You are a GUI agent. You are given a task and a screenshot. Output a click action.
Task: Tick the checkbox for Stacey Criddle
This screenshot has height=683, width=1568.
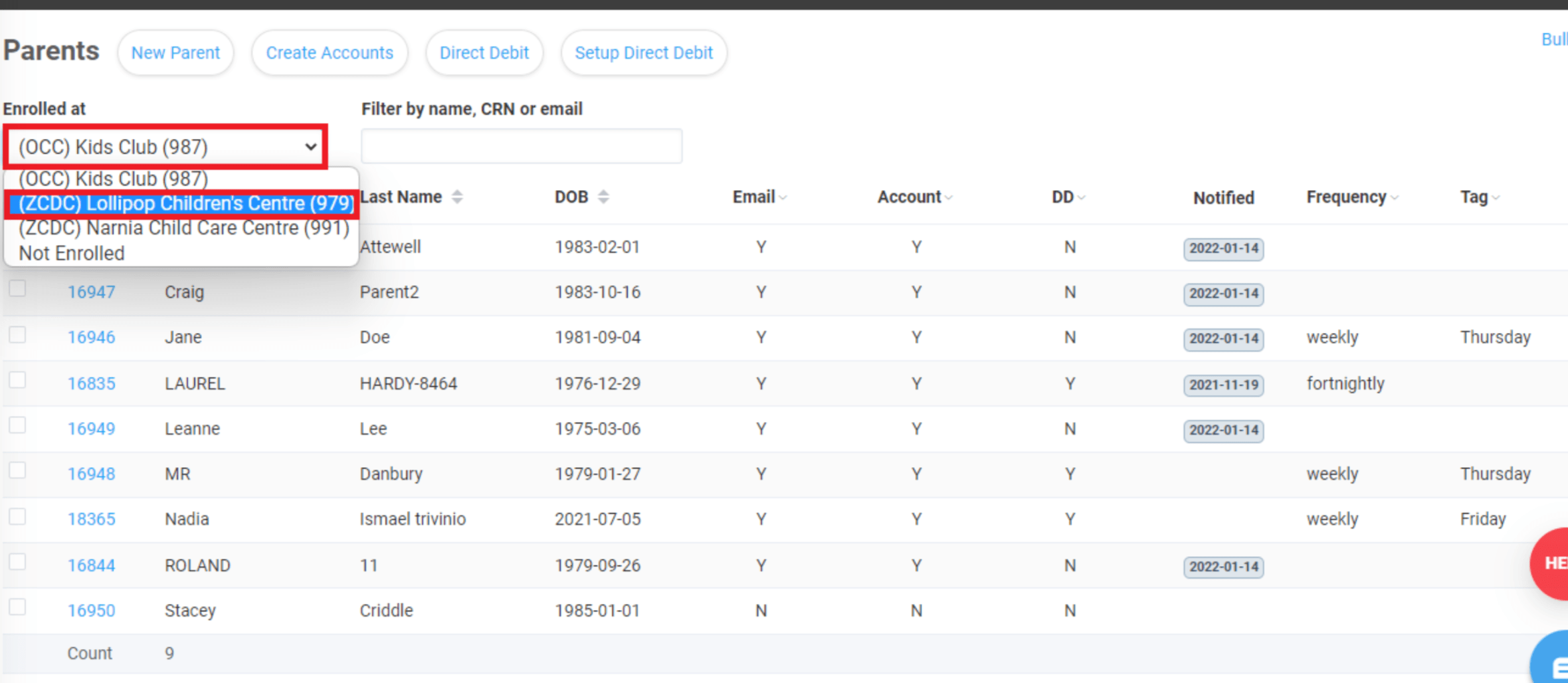coord(18,607)
